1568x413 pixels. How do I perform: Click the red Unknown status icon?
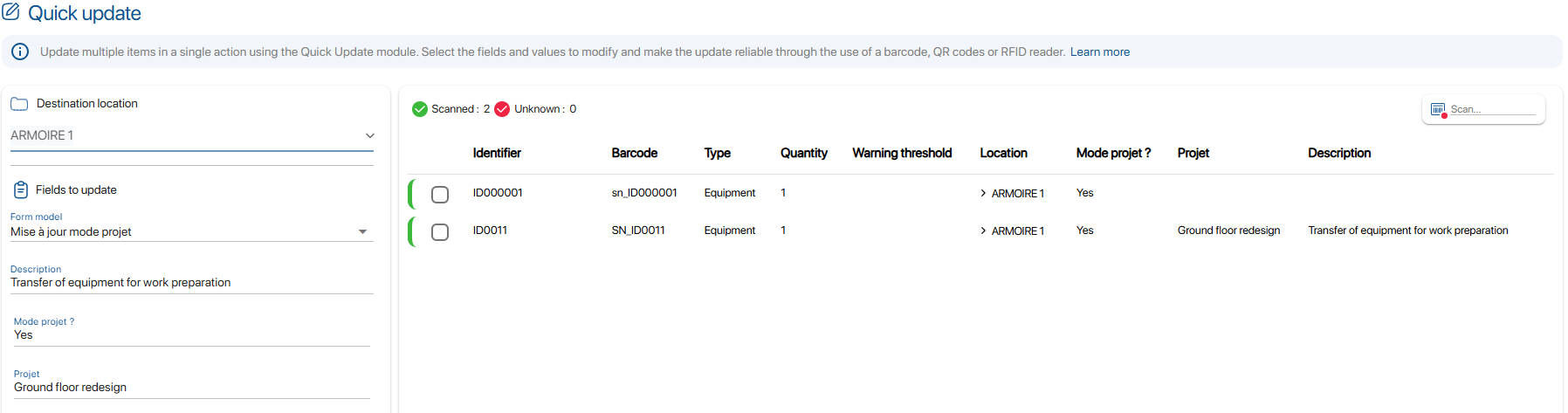tap(502, 109)
